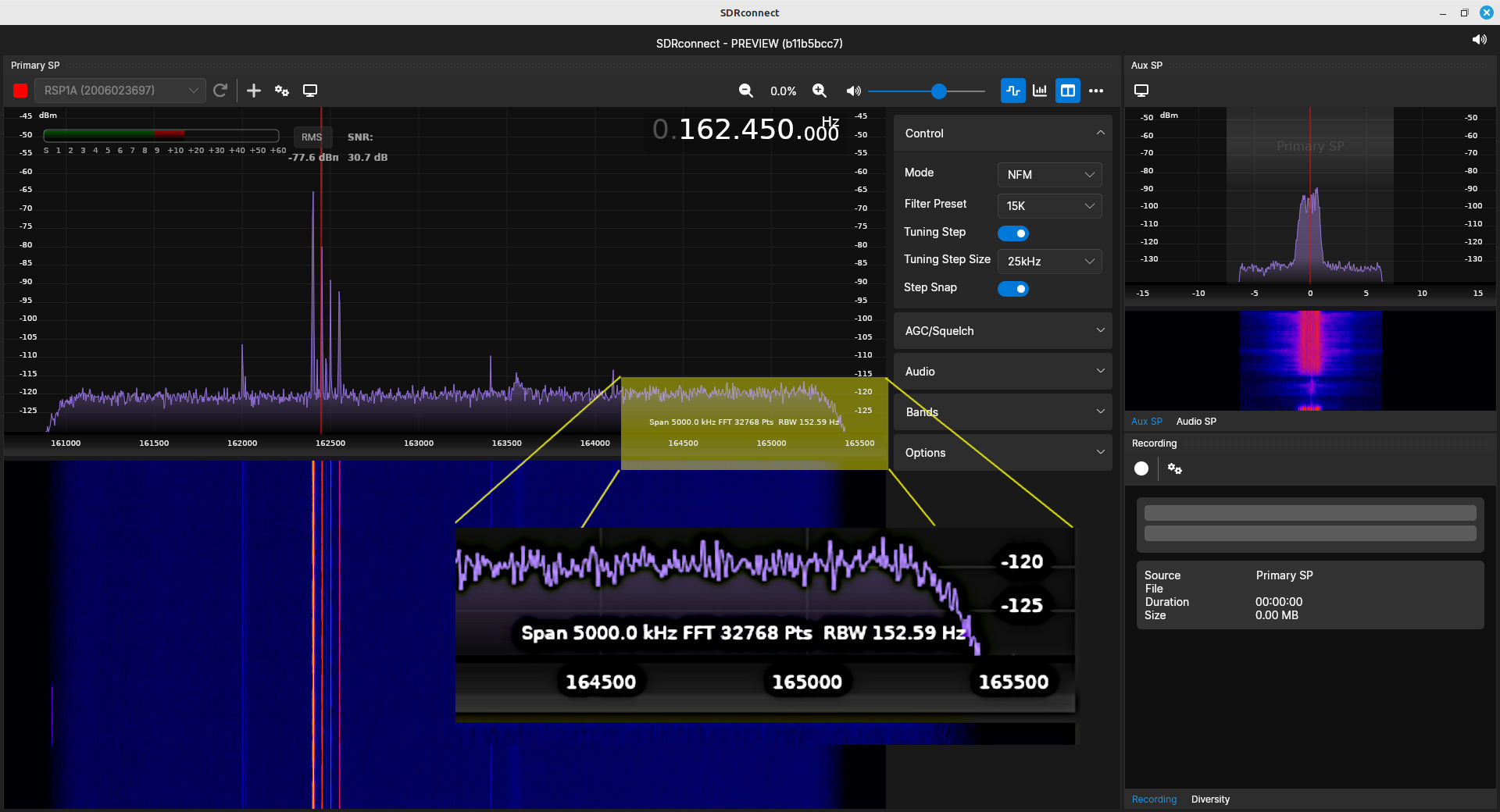
Task: Click the 0.0% zoom level value
Action: (783, 91)
